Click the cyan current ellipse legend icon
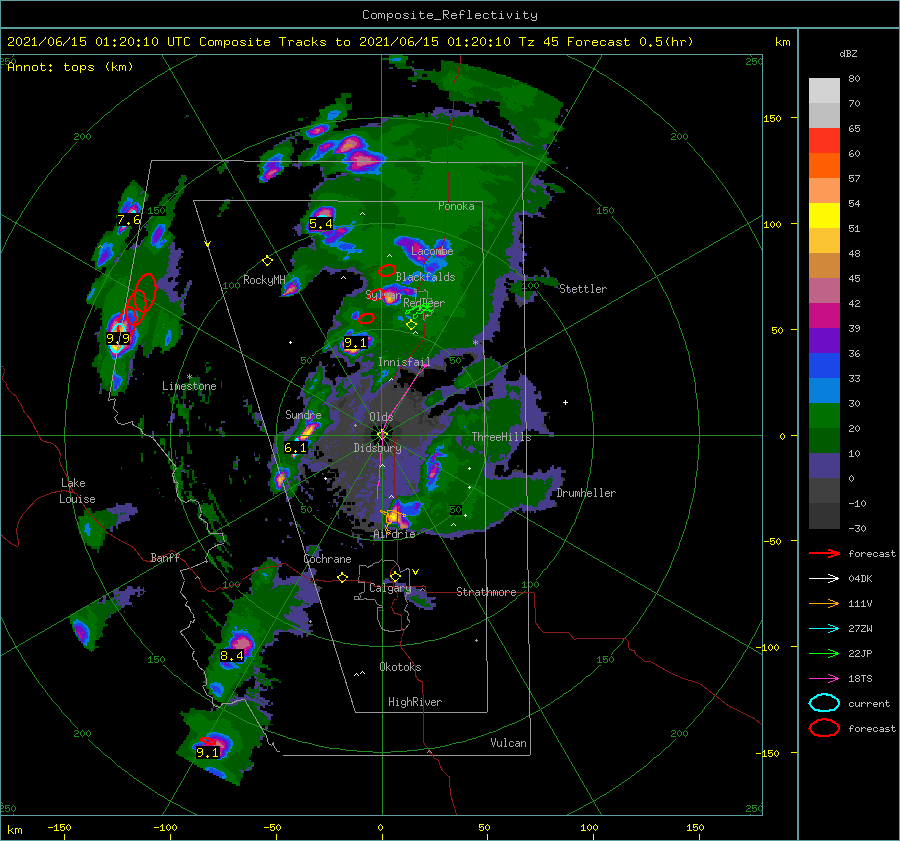The height and width of the screenshot is (841, 900). click(824, 703)
